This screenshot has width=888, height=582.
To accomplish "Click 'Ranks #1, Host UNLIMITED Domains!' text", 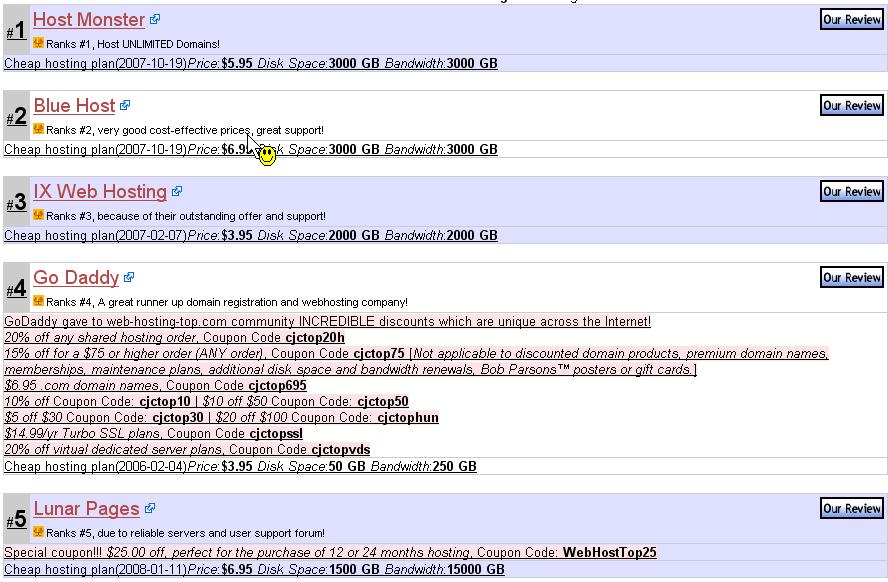I will pos(133,44).
